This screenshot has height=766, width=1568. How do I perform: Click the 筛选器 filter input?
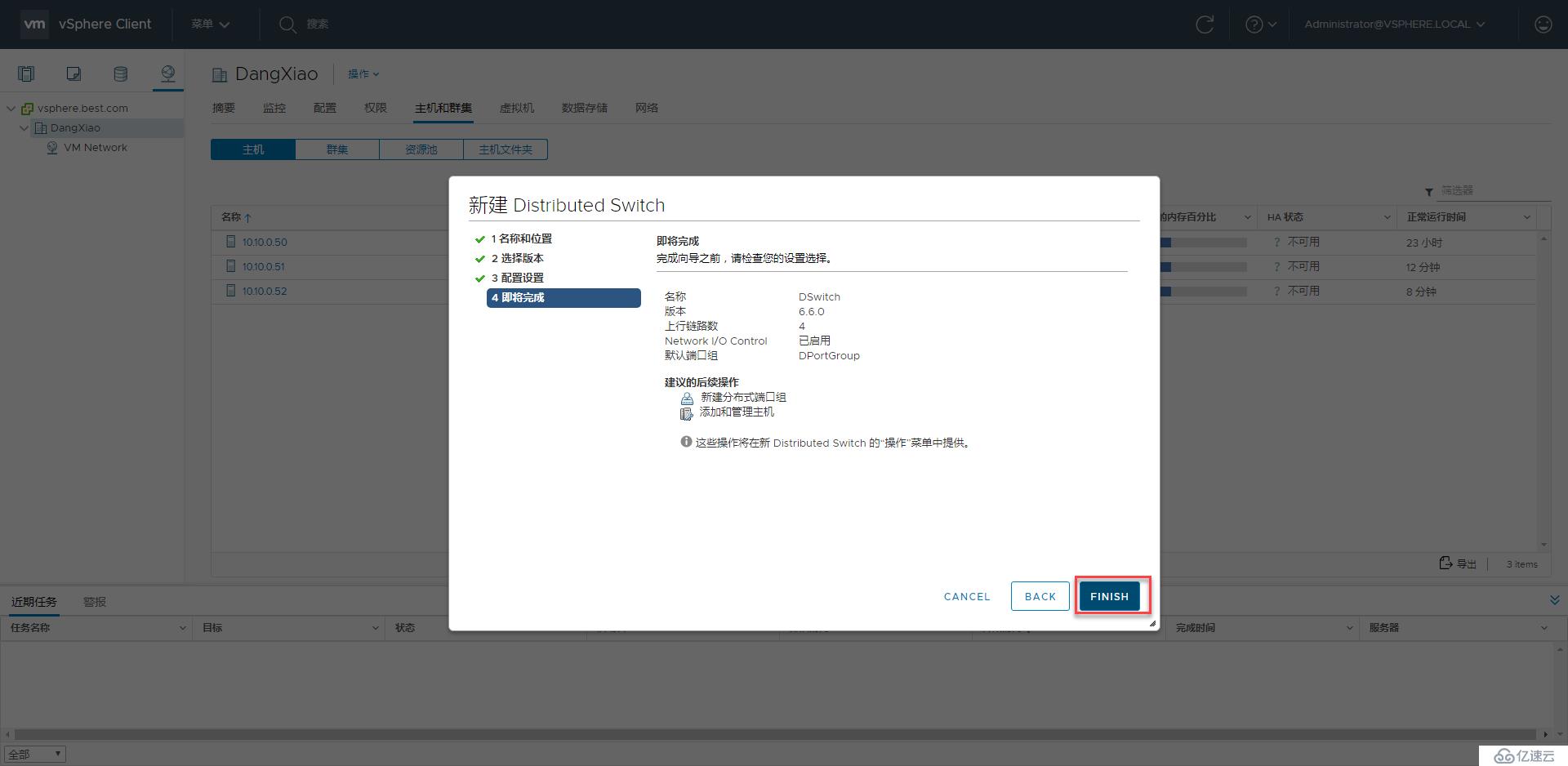1494,190
